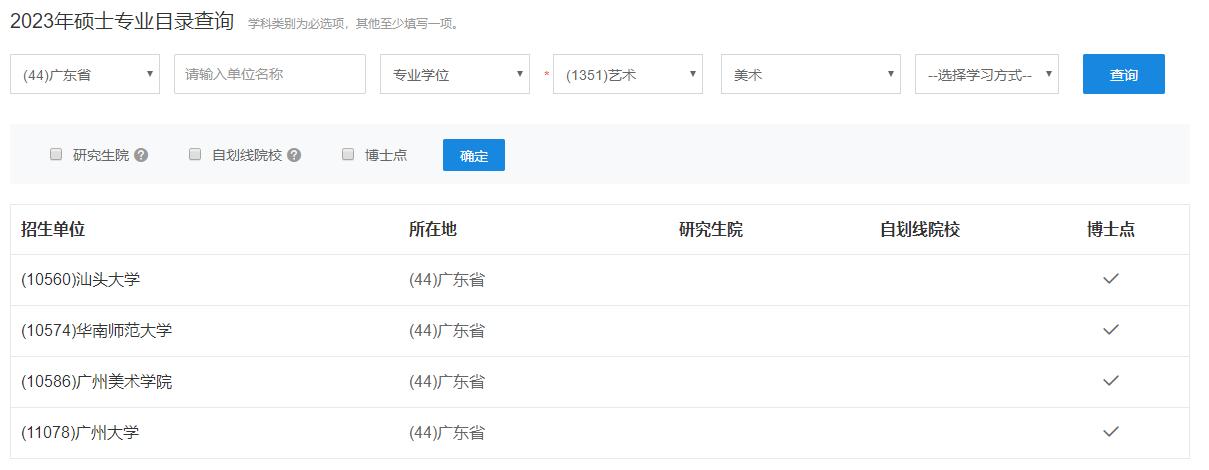1209x470 pixels.
Task: Enable the 研究生院 checkbox
Action: (56, 155)
